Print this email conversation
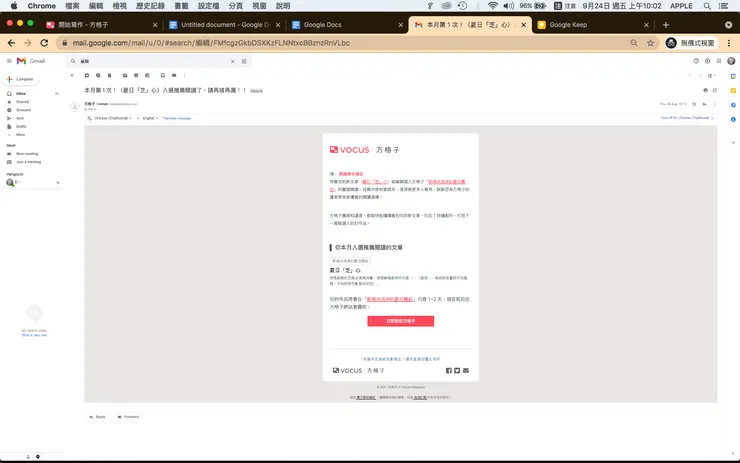This screenshot has width=740, height=463. coord(706,90)
